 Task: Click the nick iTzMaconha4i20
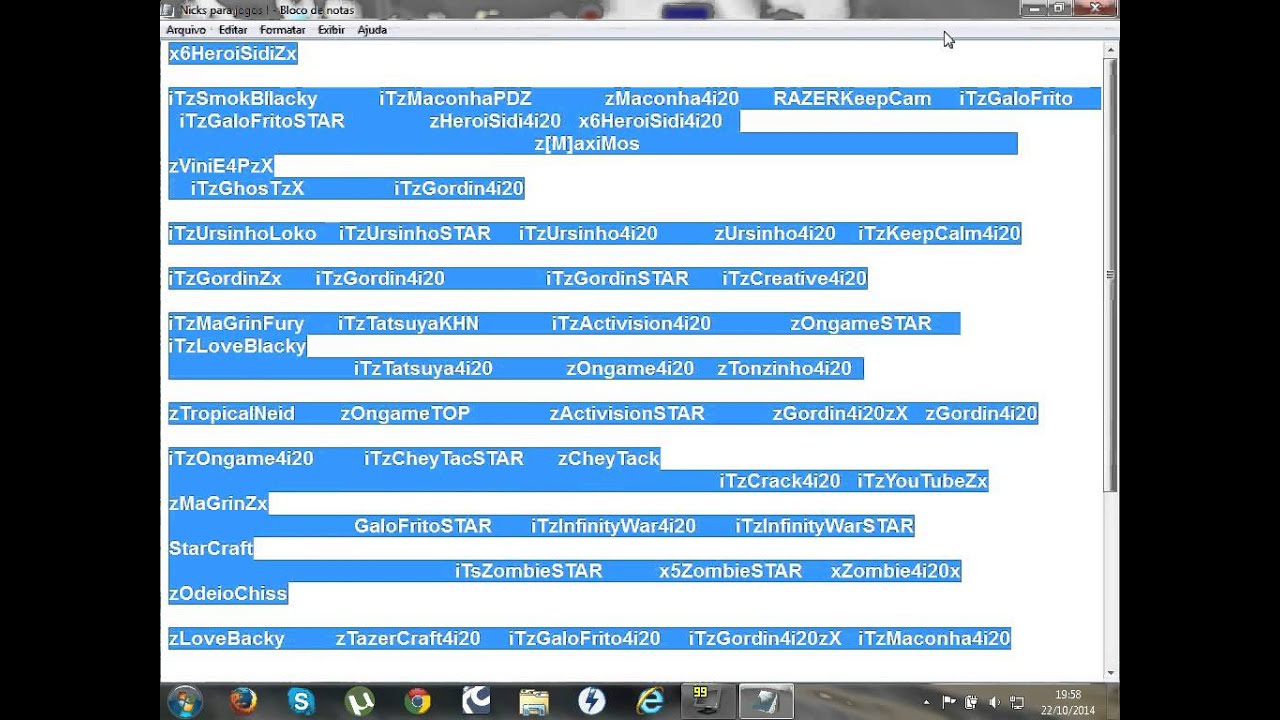click(x=934, y=639)
